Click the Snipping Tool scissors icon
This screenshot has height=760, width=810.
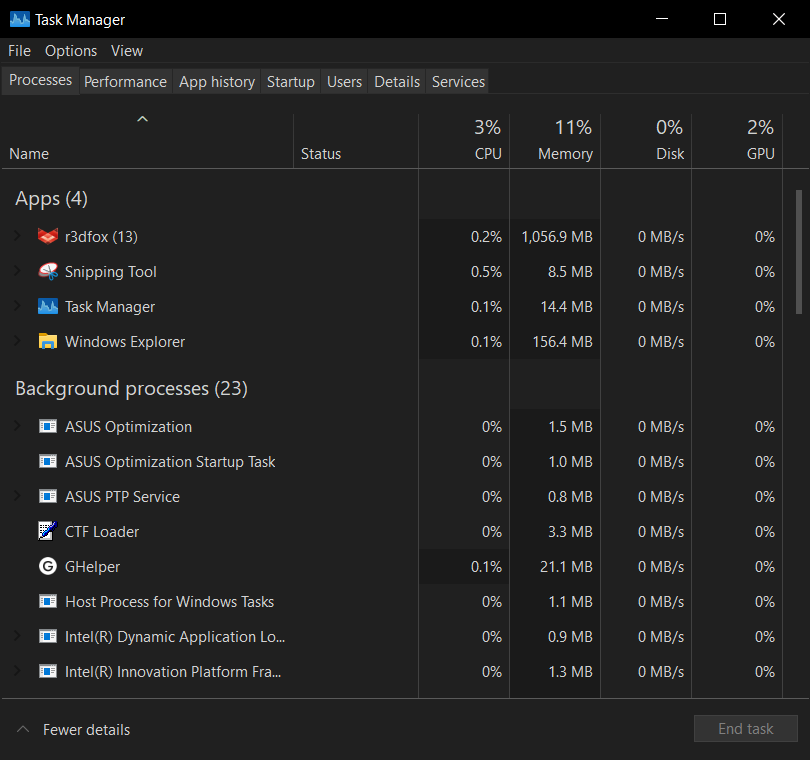(x=48, y=271)
